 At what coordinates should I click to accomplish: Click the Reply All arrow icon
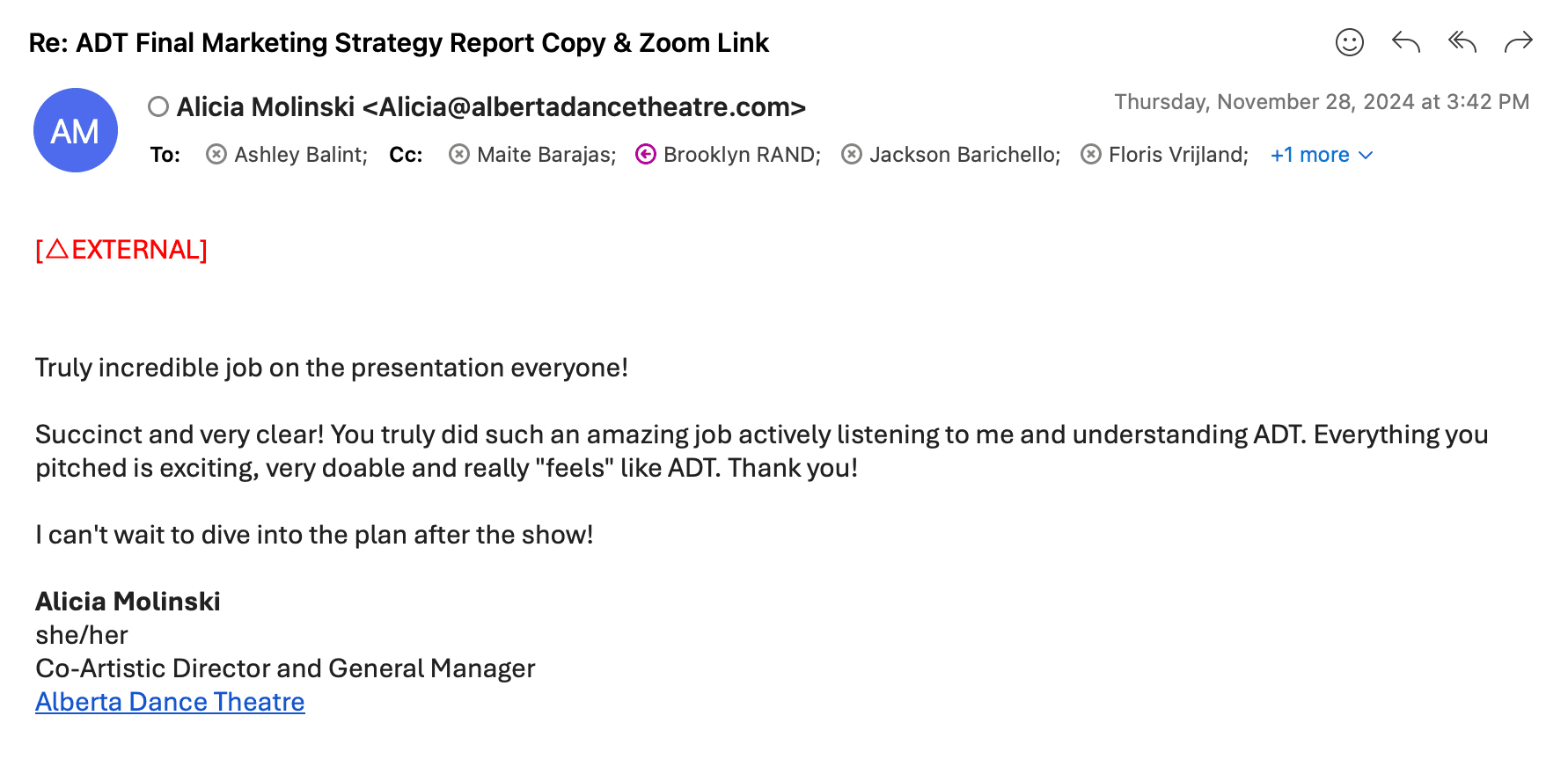point(1462,42)
